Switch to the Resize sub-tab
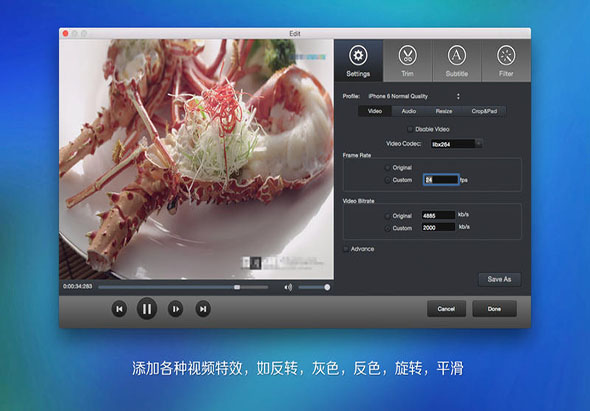The height and width of the screenshot is (411, 590). tap(444, 111)
